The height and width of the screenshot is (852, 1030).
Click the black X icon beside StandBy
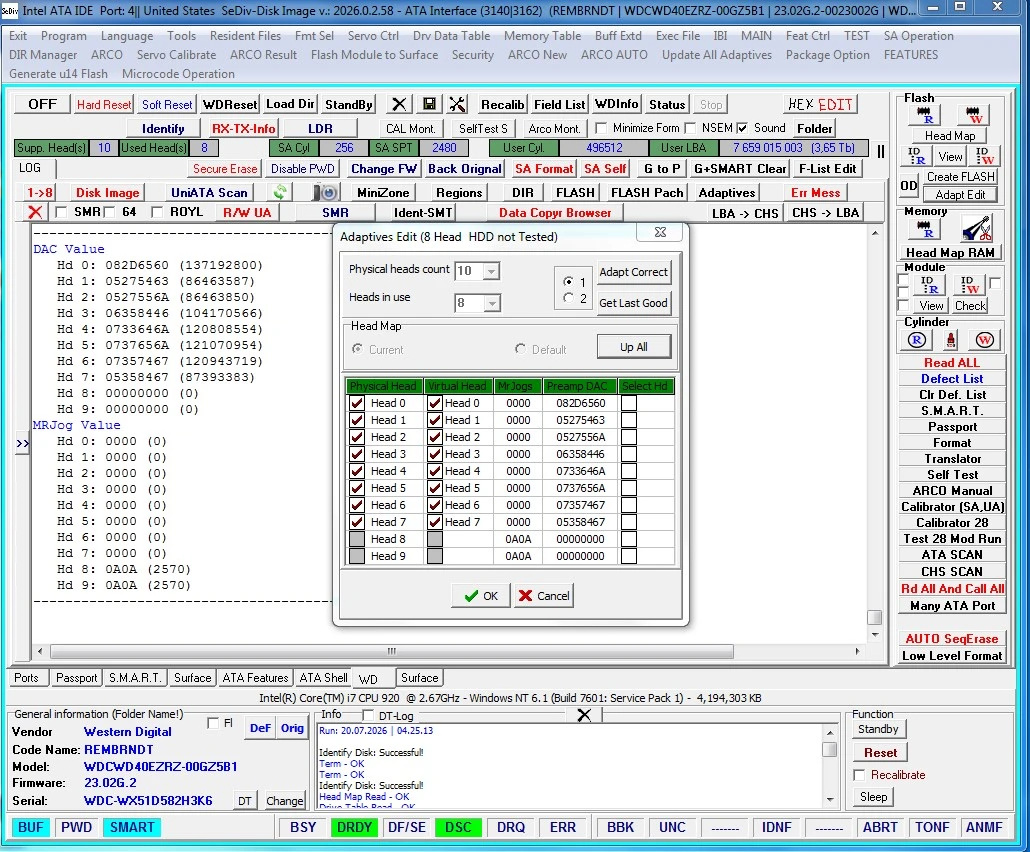click(399, 104)
